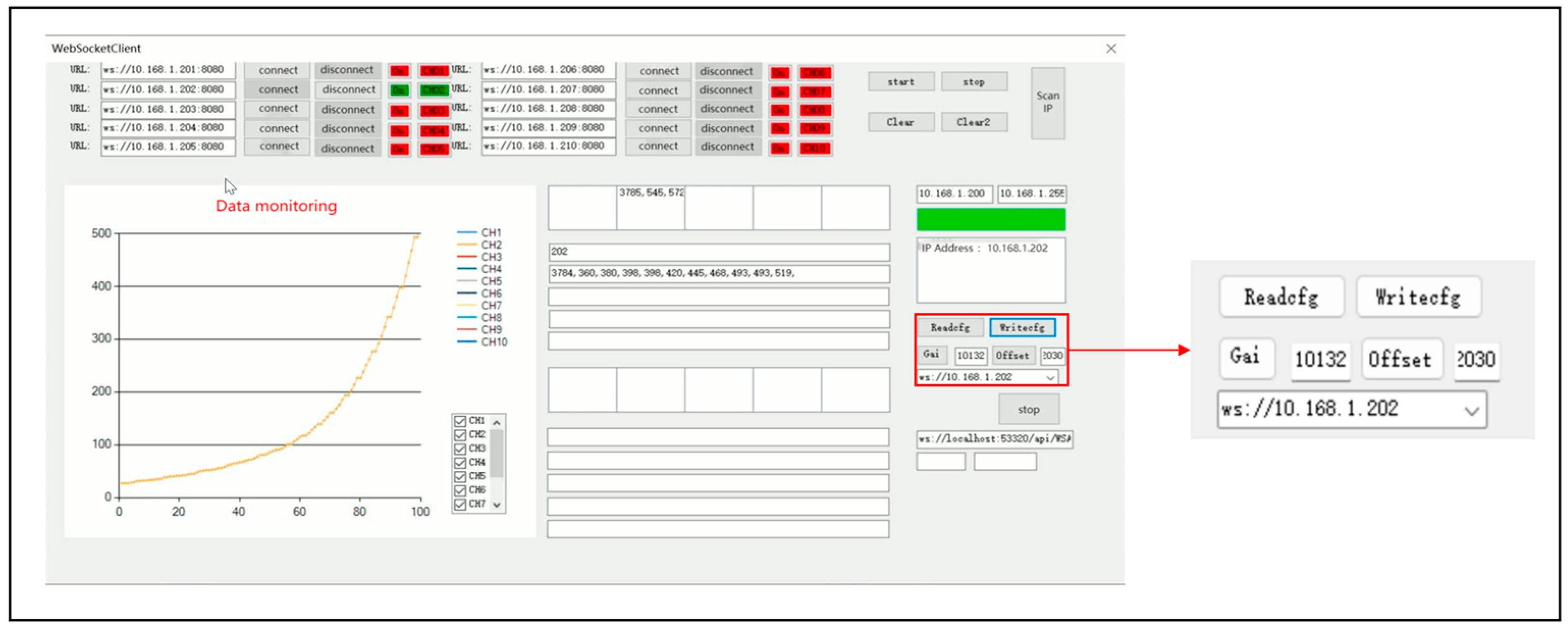Image resolution: width=1568 pixels, height=630 pixels.
Task: Click the green On indicator for 10.168.1.202
Action: pyautogui.click(x=399, y=90)
